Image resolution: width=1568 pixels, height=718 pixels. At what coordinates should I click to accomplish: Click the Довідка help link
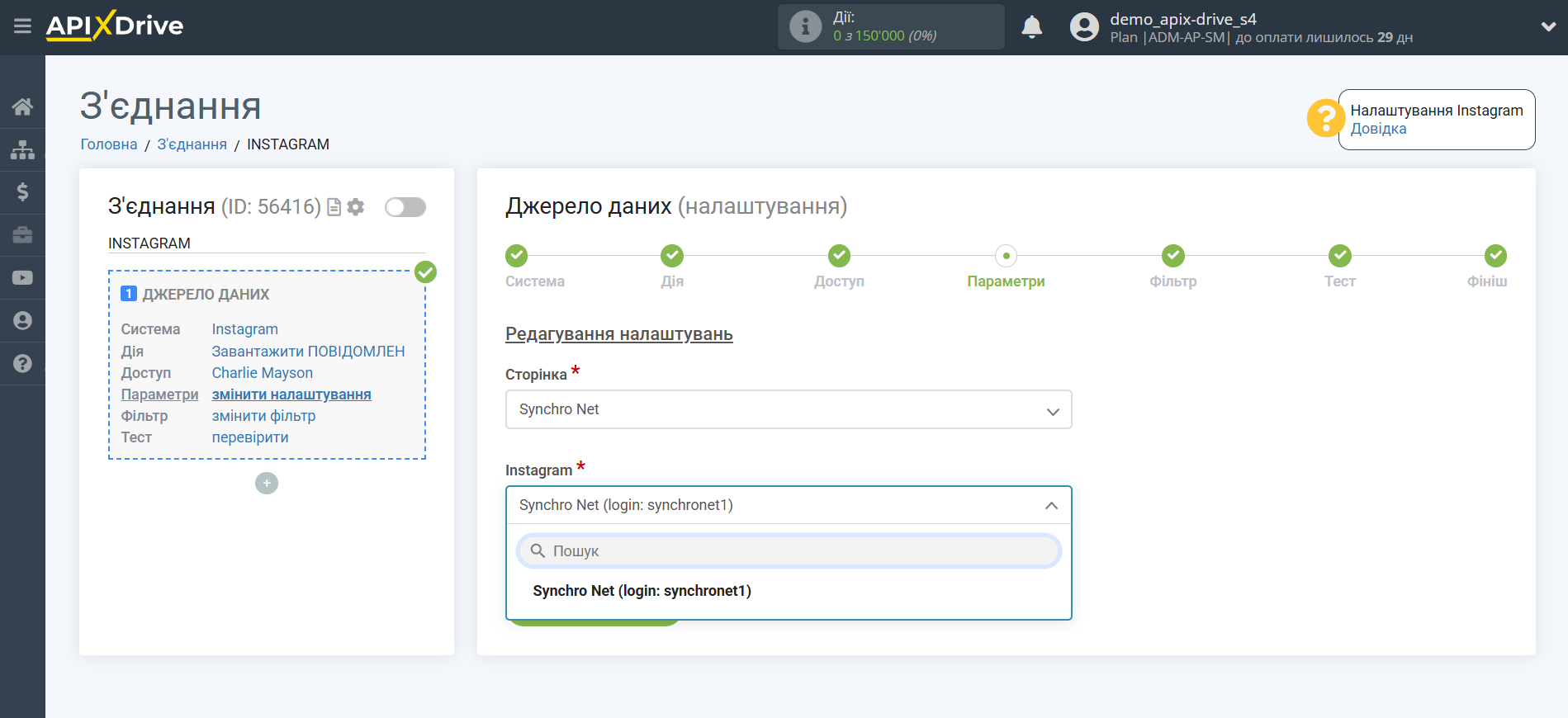click(x=1378, y=129)
